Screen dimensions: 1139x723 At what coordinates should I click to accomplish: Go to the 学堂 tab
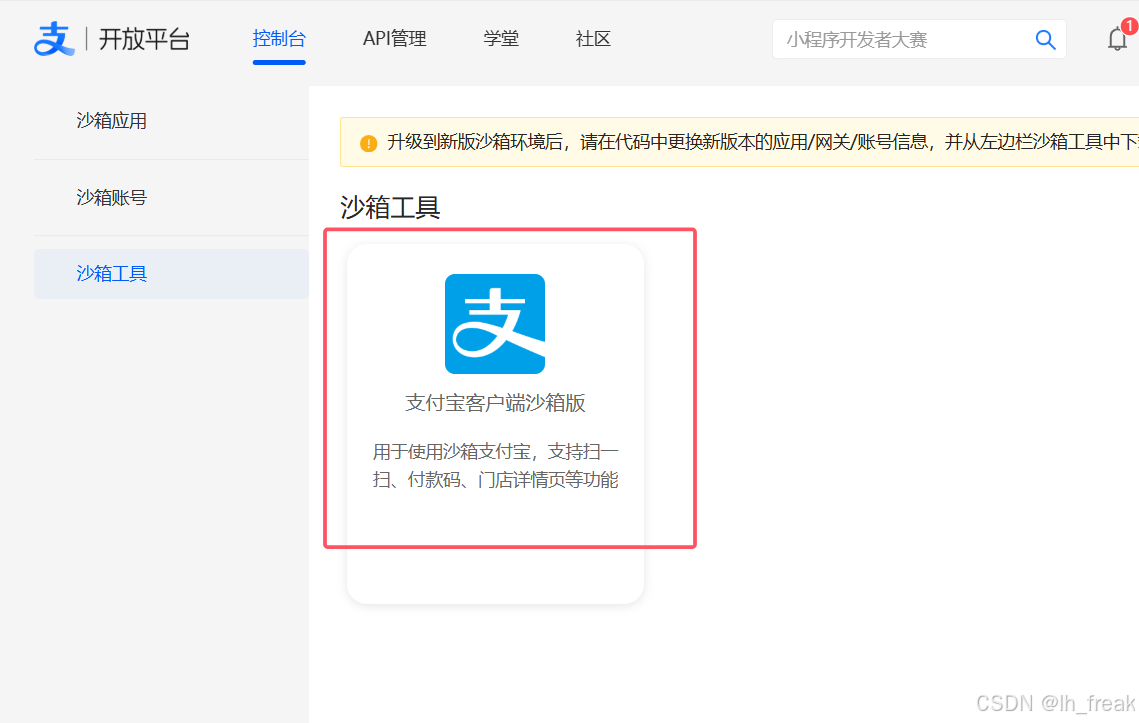tap(501, 39)
